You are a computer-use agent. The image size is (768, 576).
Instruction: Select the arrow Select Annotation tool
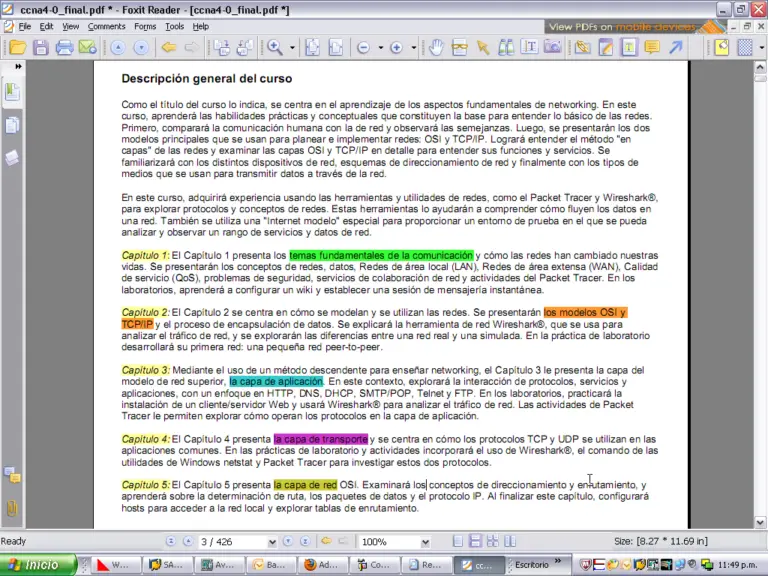(x=483, y=48)
